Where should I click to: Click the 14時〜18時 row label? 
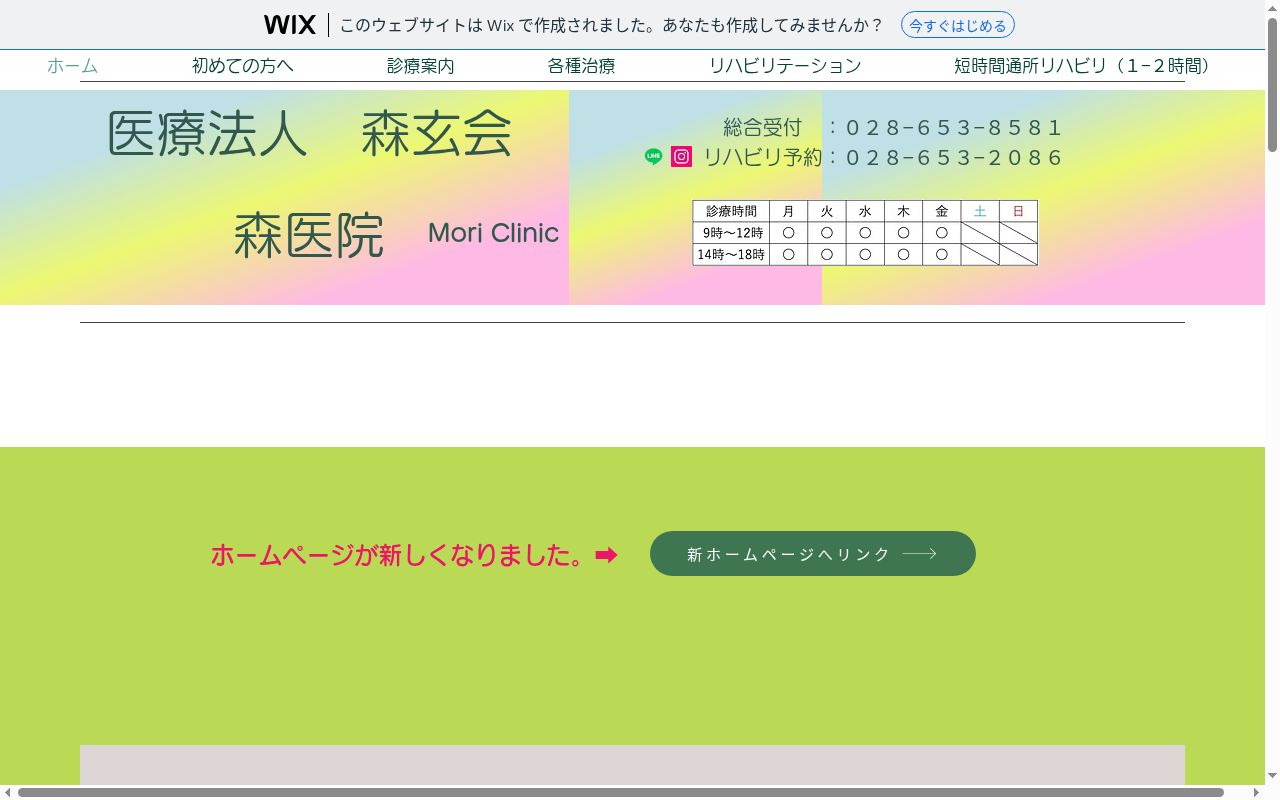731,255
